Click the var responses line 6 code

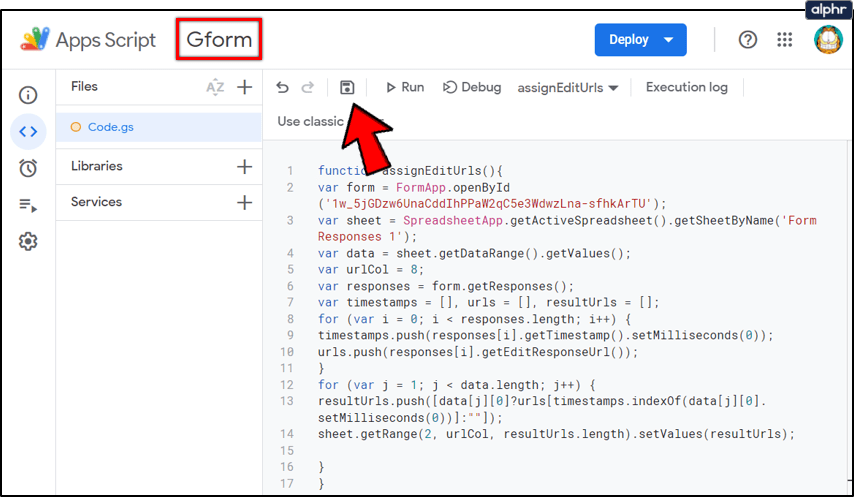click(x=446, y=286)
